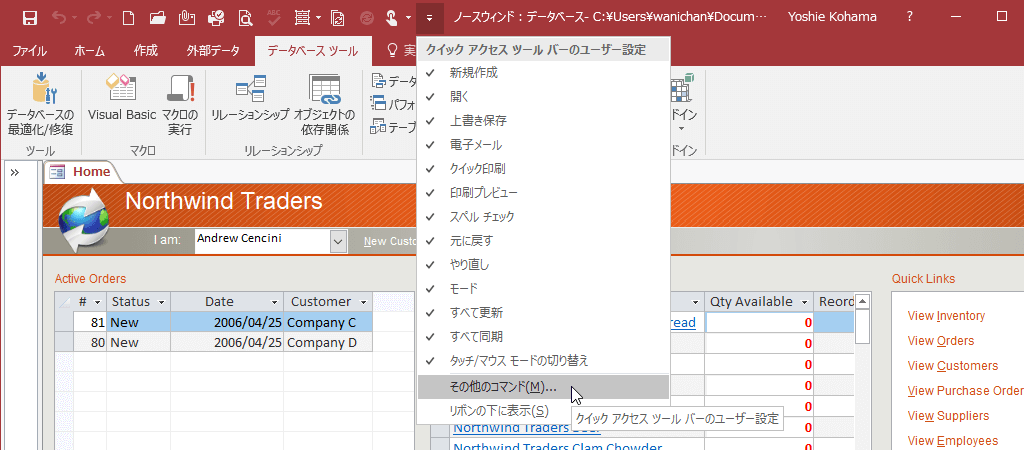The image size is (1024, 450).
Task: Open the View Suppliers quick link
Action: coord(948,416)
